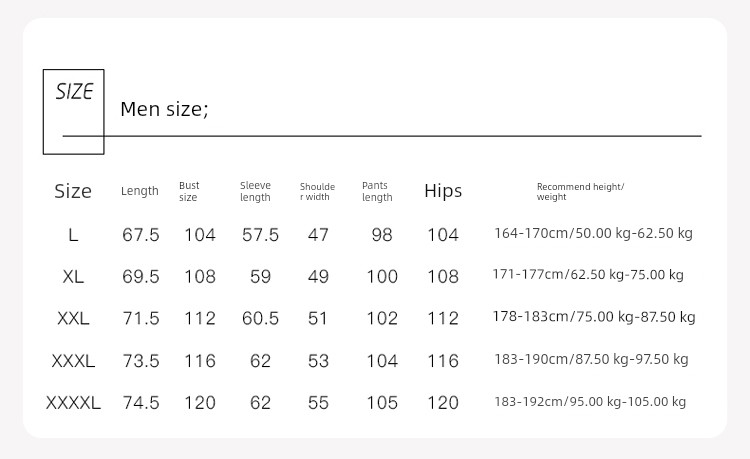Click the 105 pants length value
This screenshot has width=750, height=459.
382,403
